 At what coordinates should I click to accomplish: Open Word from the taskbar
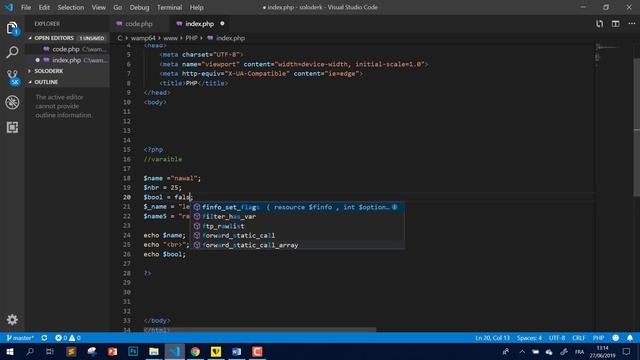pyautogui.click(x=237, y=351)
